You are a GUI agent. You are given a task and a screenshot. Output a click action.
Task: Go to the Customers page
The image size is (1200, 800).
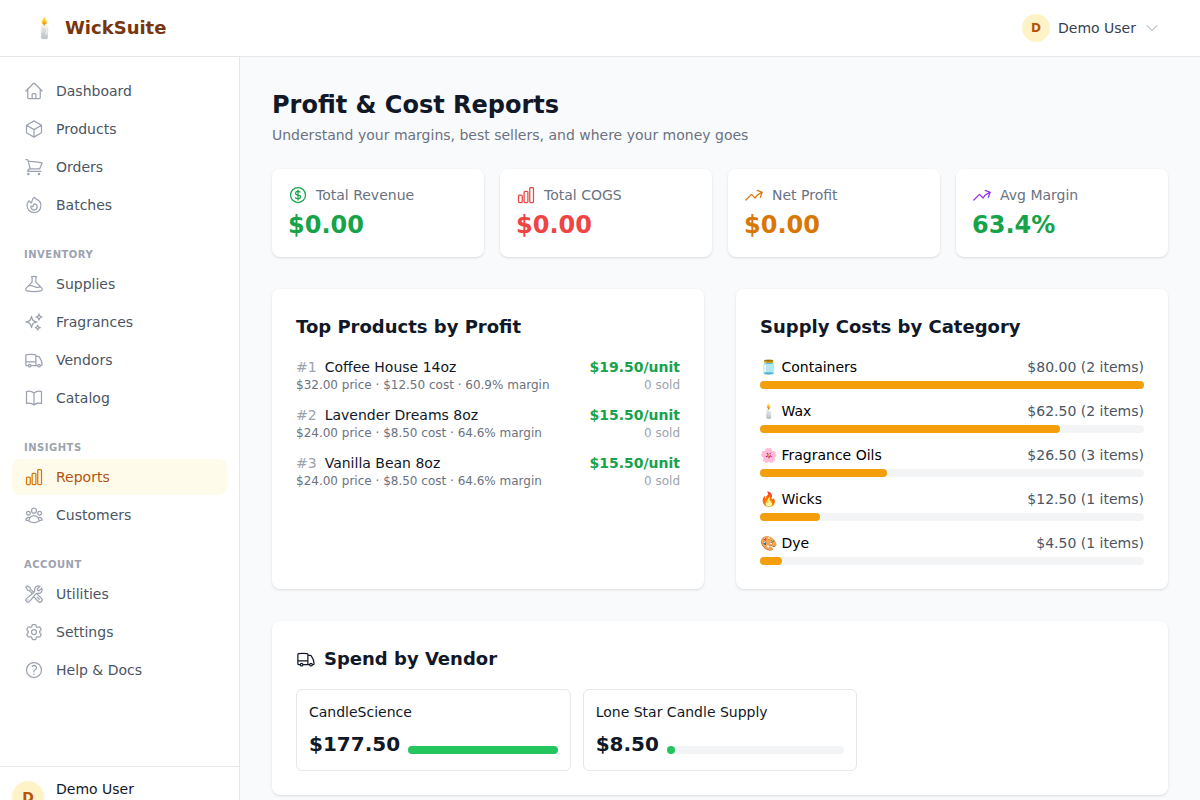point(93,515)
